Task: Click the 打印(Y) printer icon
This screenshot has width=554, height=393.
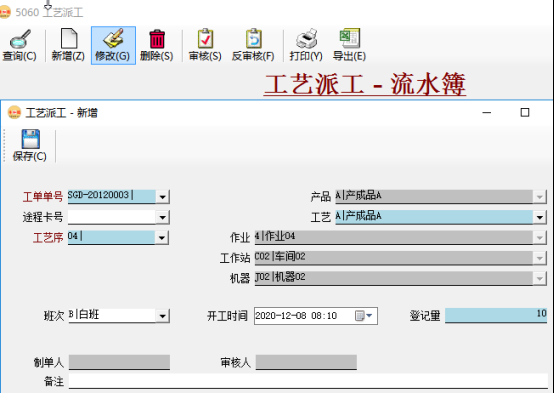Action: (306, 38)
